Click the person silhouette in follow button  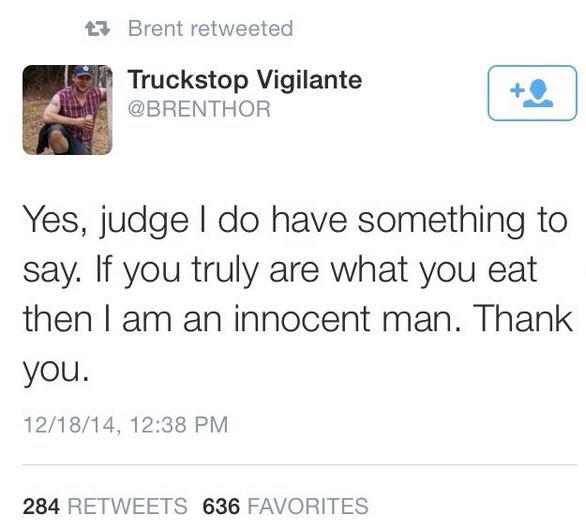[x=538, y=93]
